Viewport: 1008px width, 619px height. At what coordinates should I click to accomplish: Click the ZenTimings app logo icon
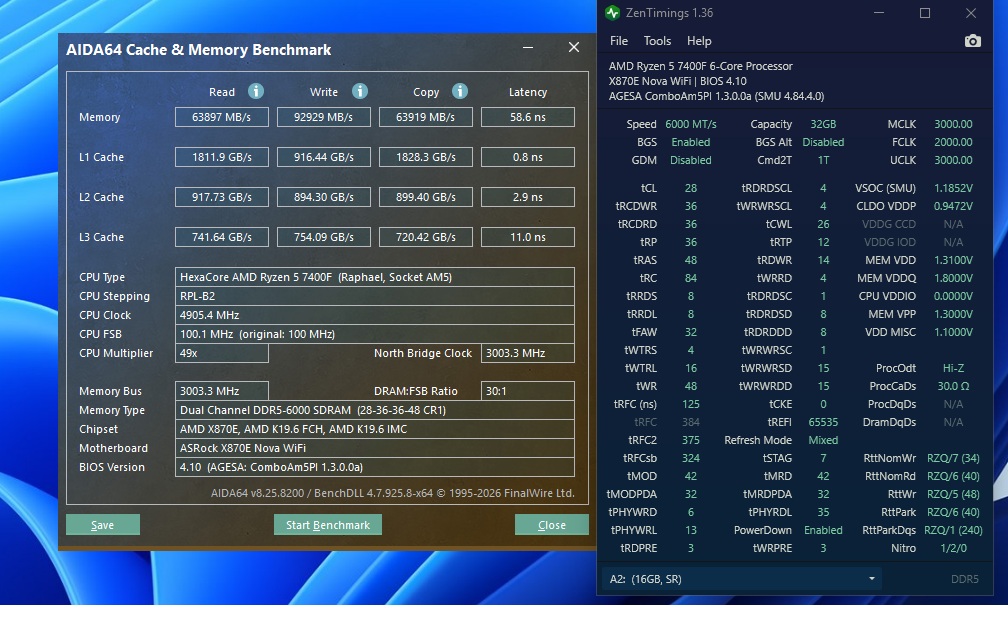[613, 13]
